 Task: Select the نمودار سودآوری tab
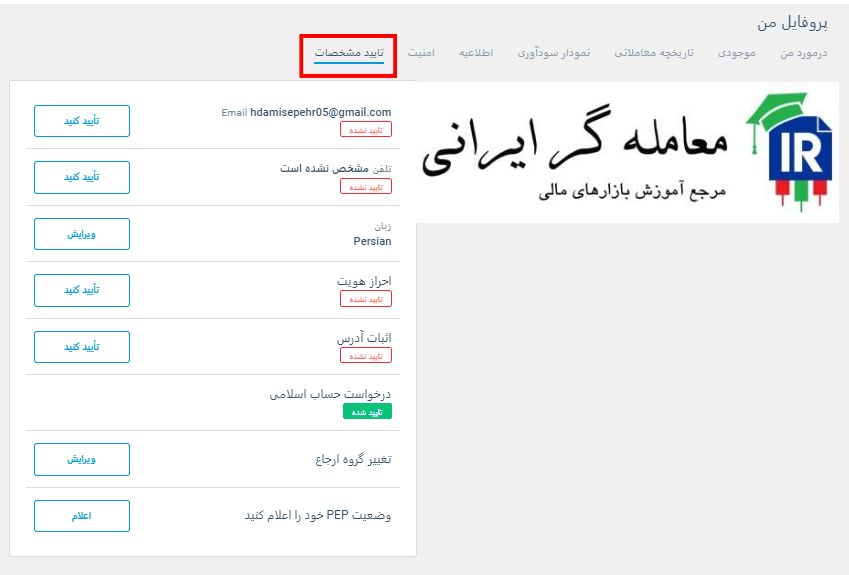tap(553, 53)
